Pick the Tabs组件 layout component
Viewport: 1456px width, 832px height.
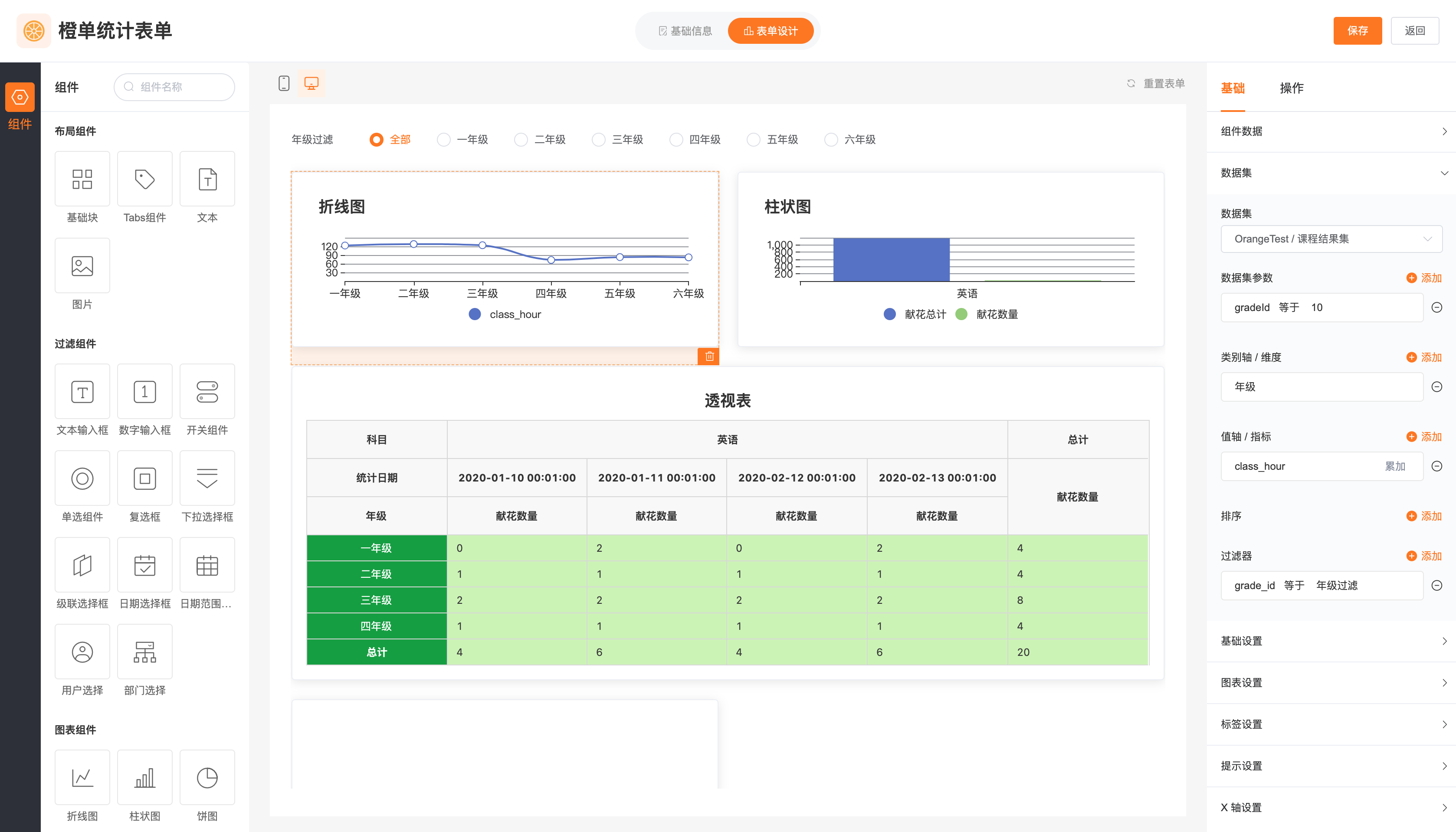point(144,180)
